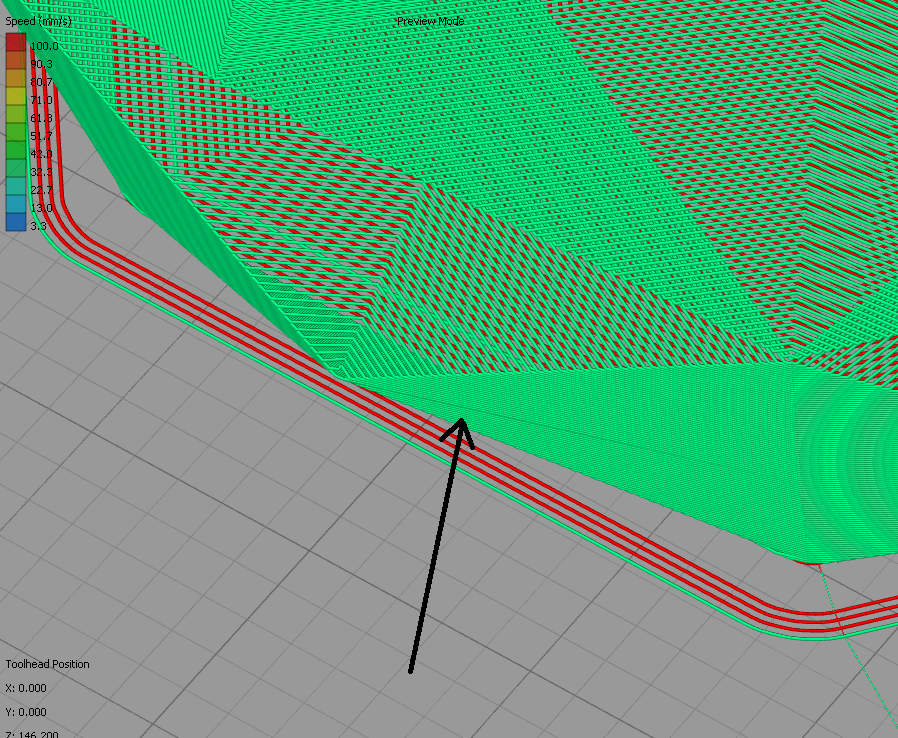
Task: Click the light green swatch beside 61.3
Action: pos(16,115)
